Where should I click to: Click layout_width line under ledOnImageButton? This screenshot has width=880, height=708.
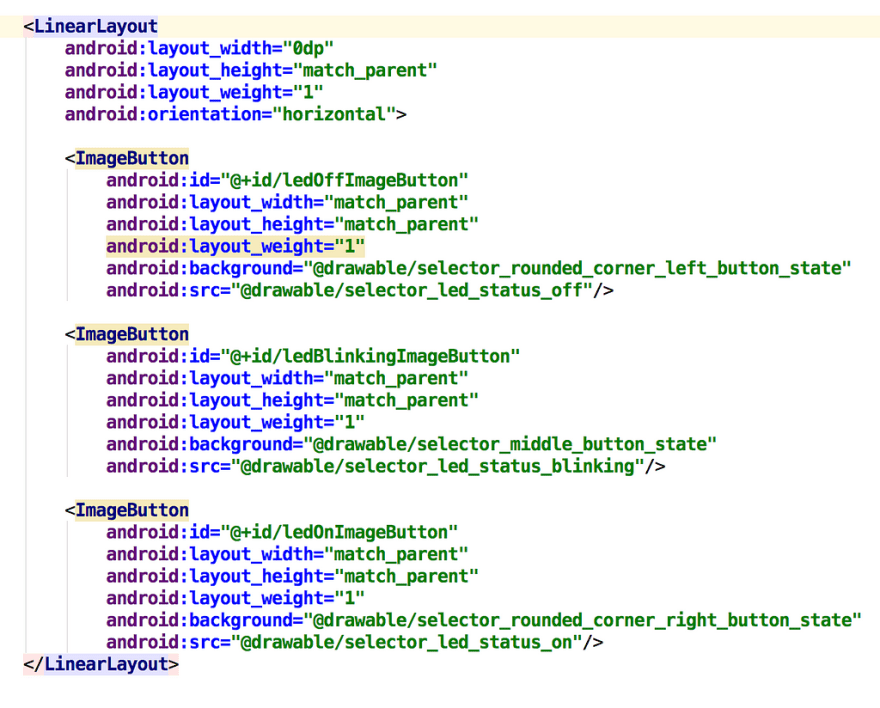(287, 554)
